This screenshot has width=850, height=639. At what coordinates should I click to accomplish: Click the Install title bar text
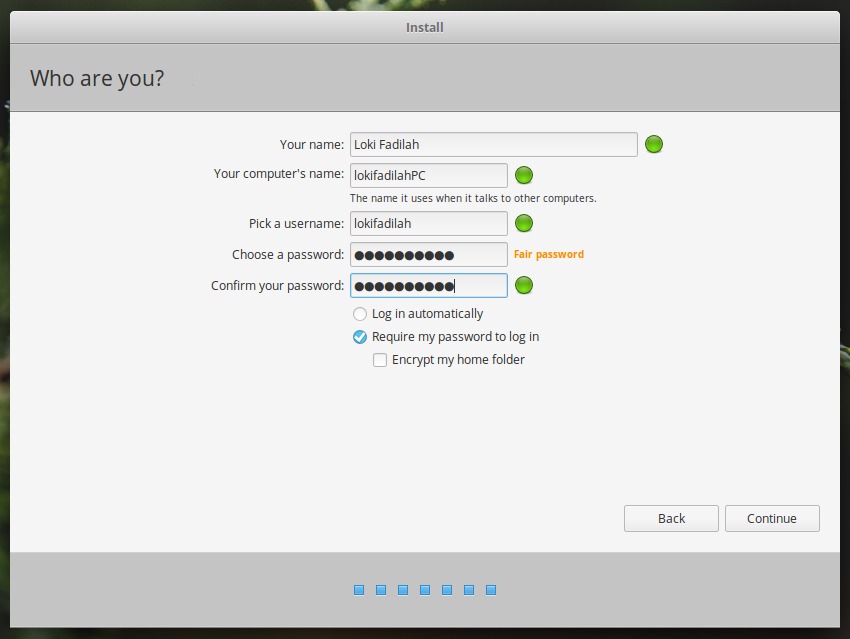click(424, 27)
